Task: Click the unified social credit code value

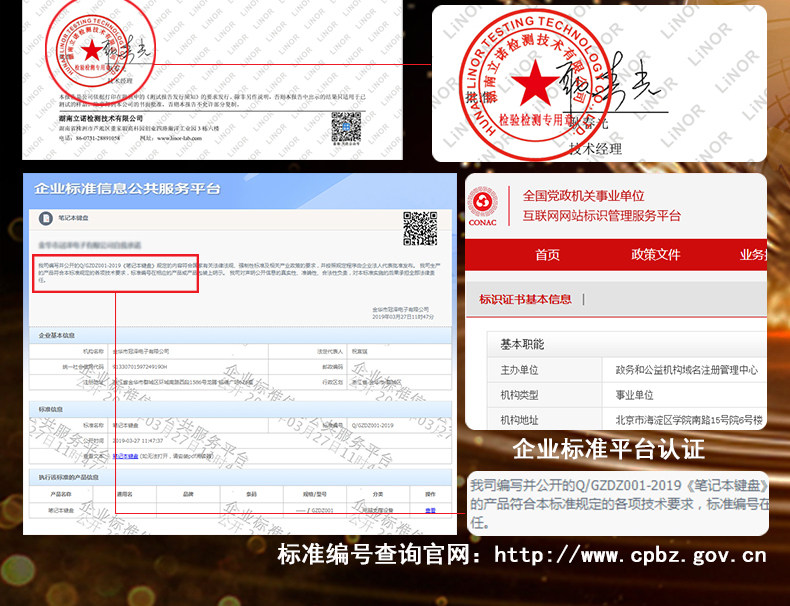Action: coord(140,367)
